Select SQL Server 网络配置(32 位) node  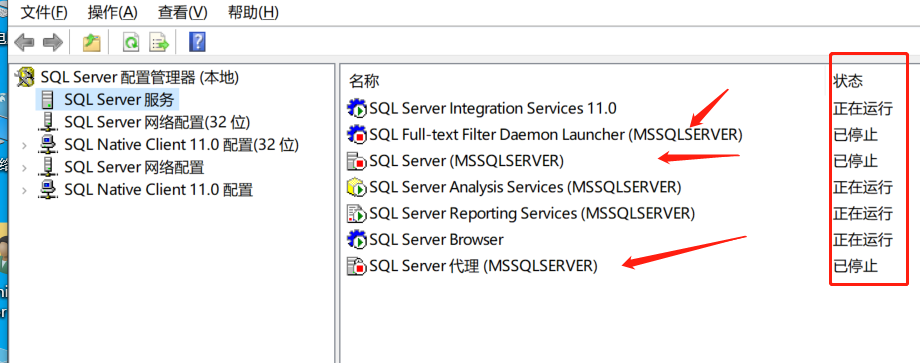[x=157, y=122]
